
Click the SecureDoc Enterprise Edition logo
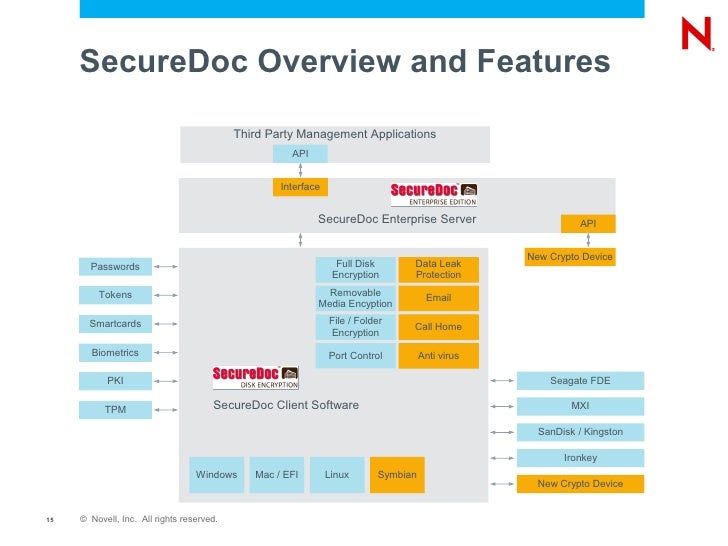[x=434, y=195]
